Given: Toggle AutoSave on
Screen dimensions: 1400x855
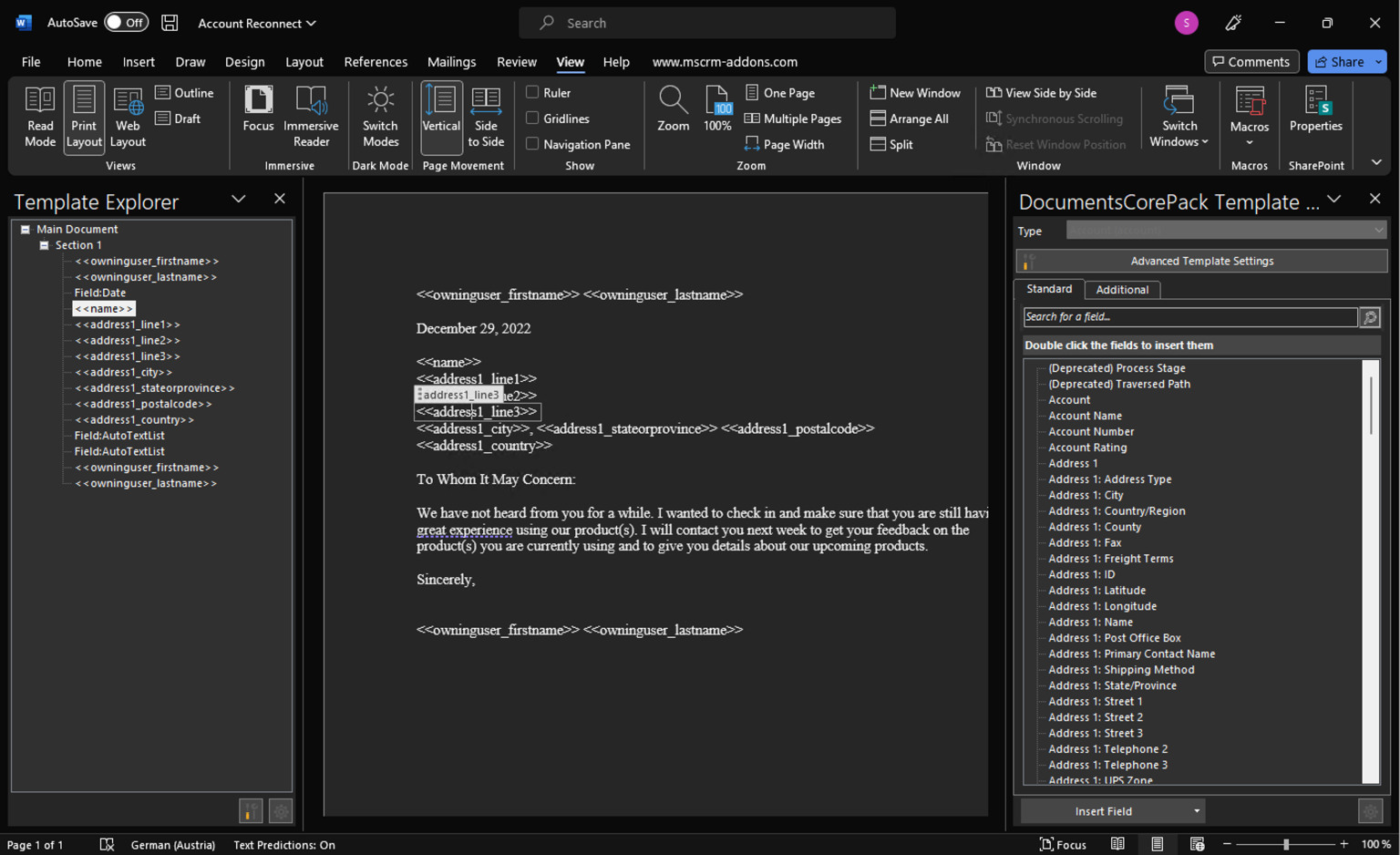Looking at the screenshot, I should point(127,22).
